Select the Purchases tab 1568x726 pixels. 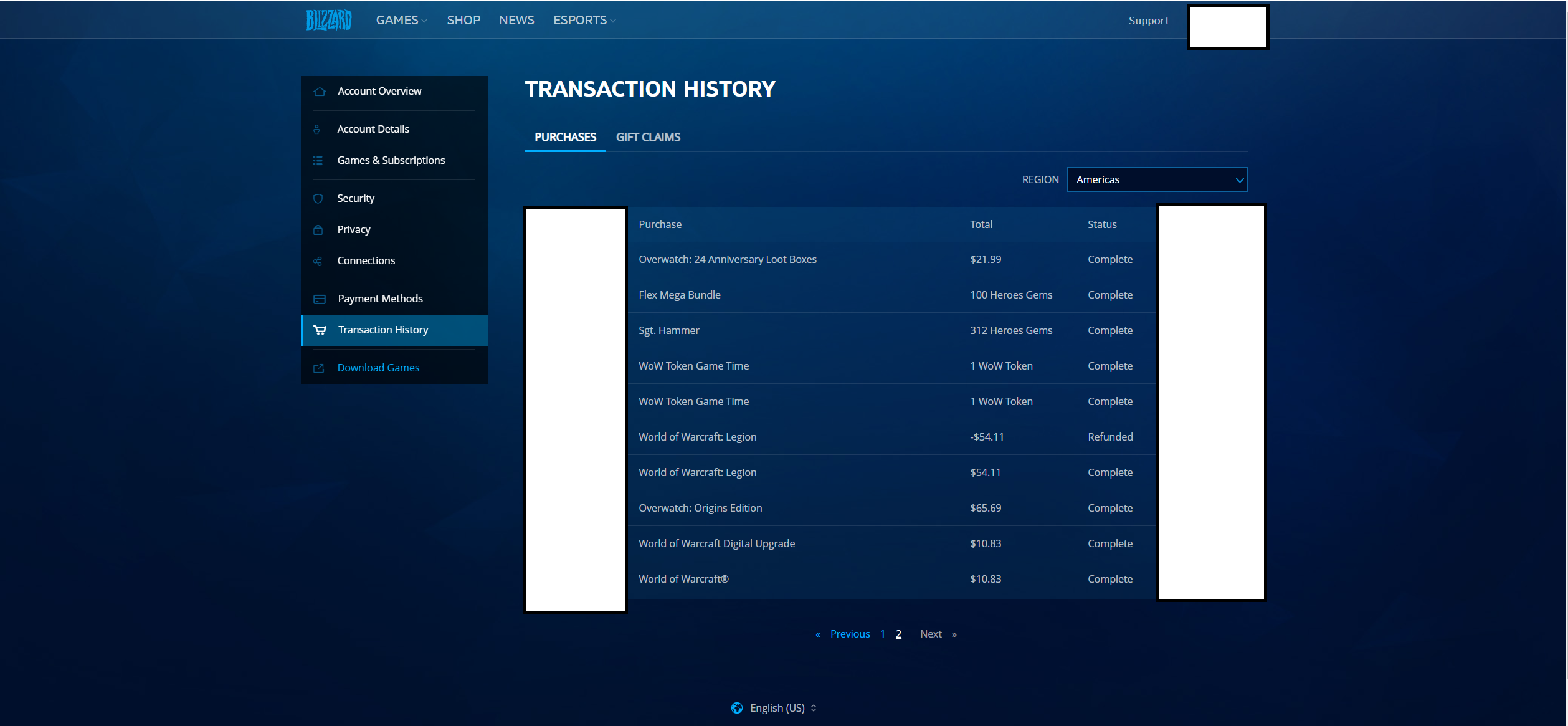(x=565, y=137)
